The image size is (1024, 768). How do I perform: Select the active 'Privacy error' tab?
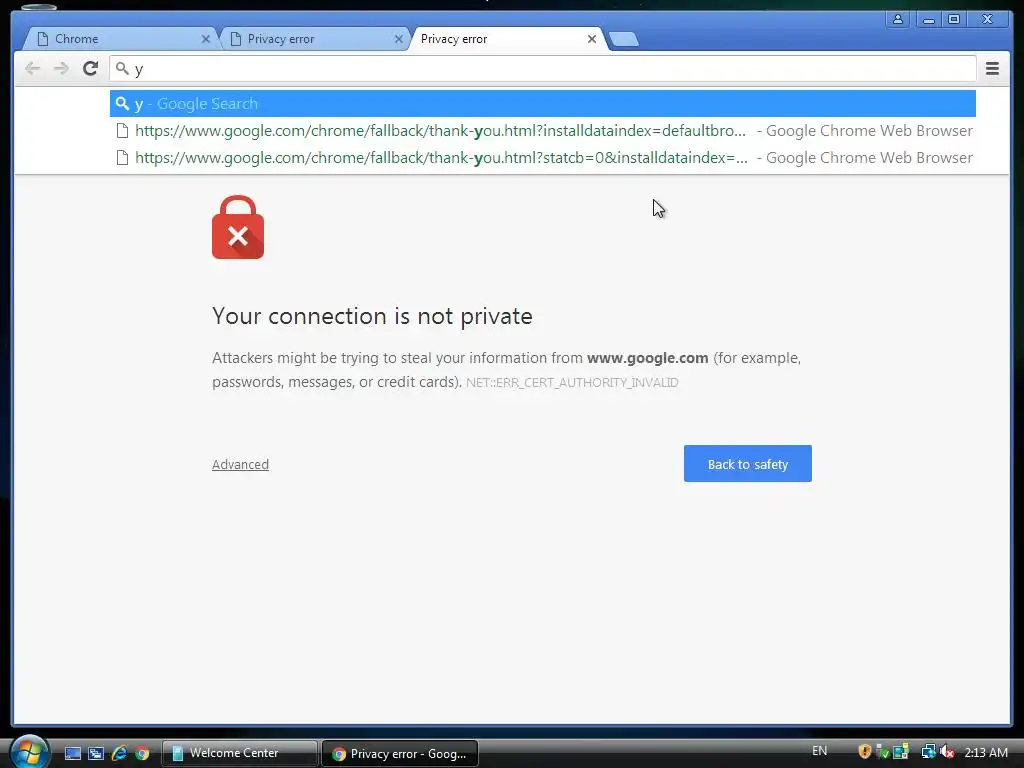point(508,39)
